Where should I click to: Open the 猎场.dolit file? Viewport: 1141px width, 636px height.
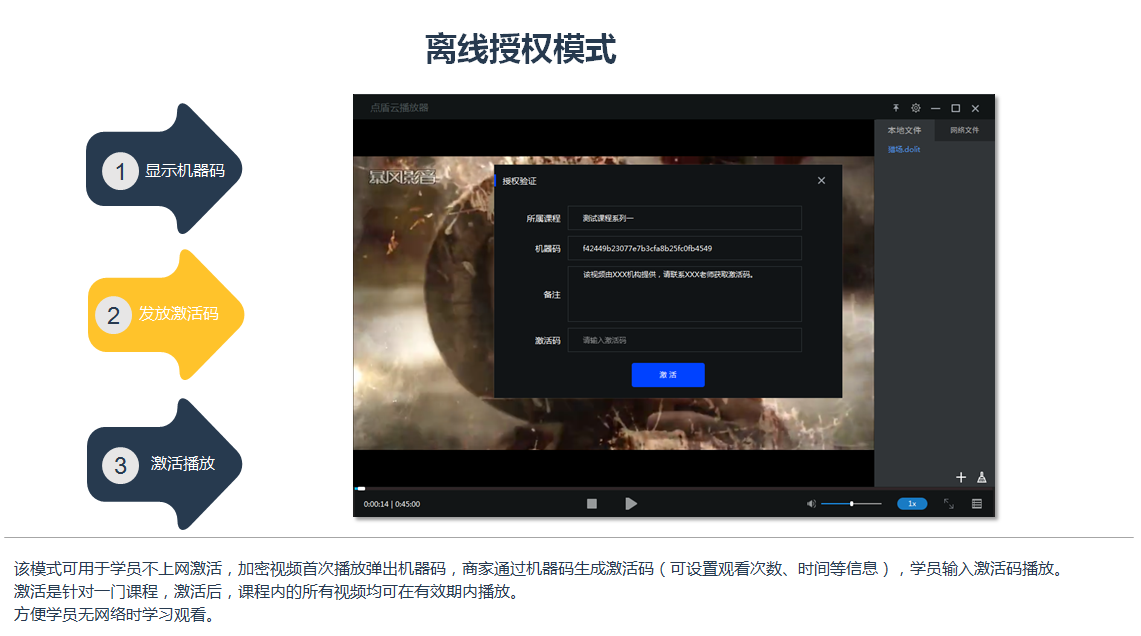pyautogui.click(x=903, y=148)
